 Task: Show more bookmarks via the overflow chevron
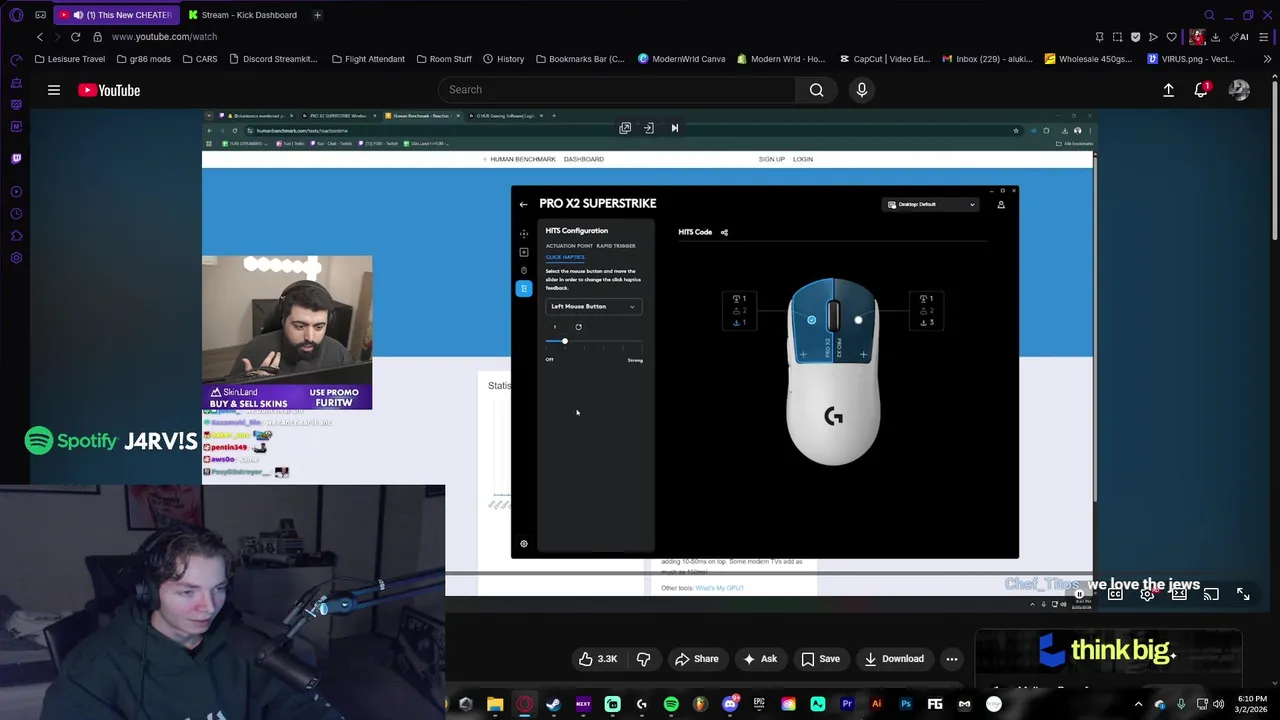click(1267, 59)
